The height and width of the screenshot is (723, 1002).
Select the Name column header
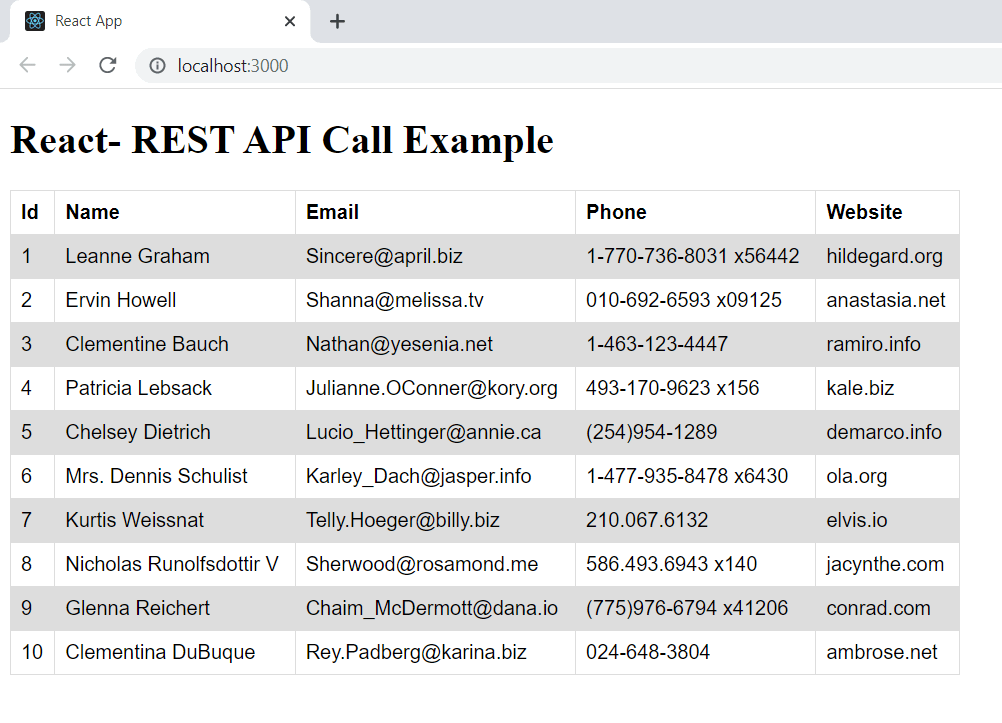click(92, 212)
